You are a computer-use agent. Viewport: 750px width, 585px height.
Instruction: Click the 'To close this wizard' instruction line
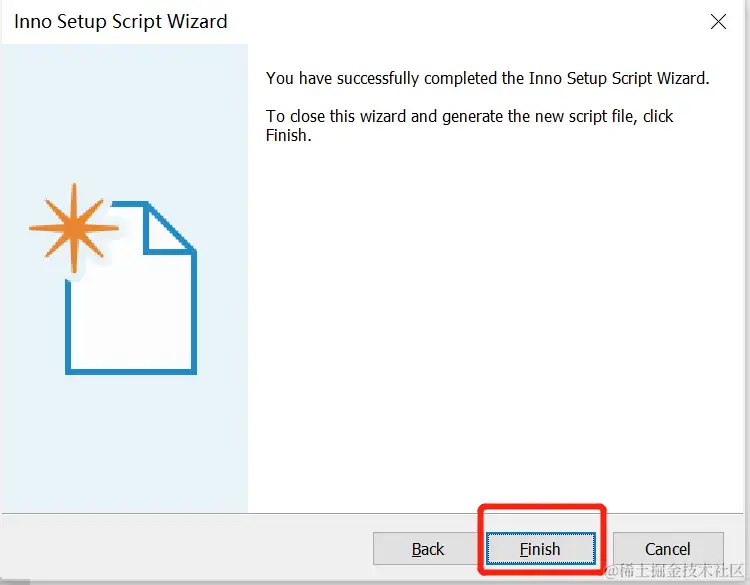[469, 116]
